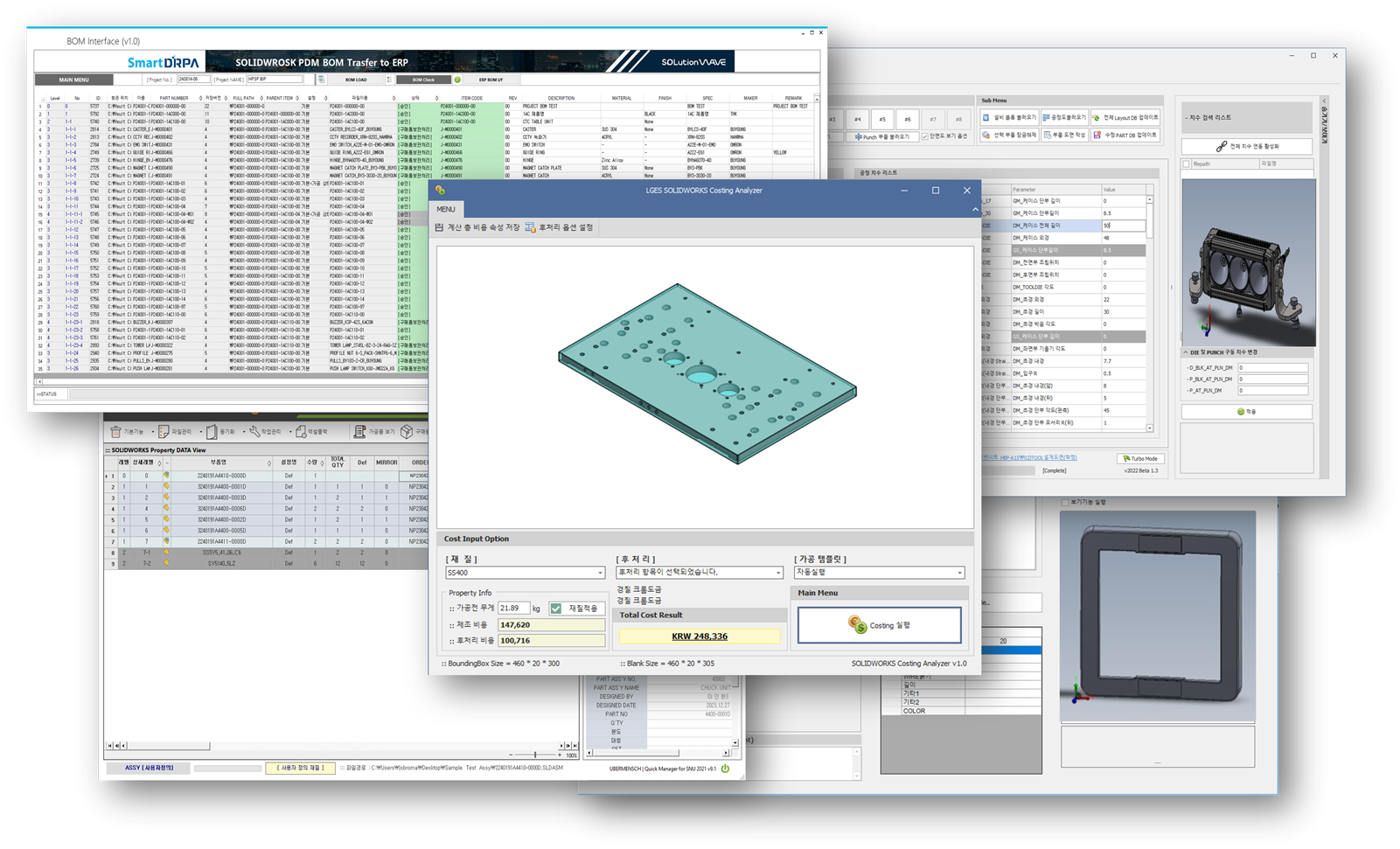
Task: Click the create part drawing button
Action: 1064,136
